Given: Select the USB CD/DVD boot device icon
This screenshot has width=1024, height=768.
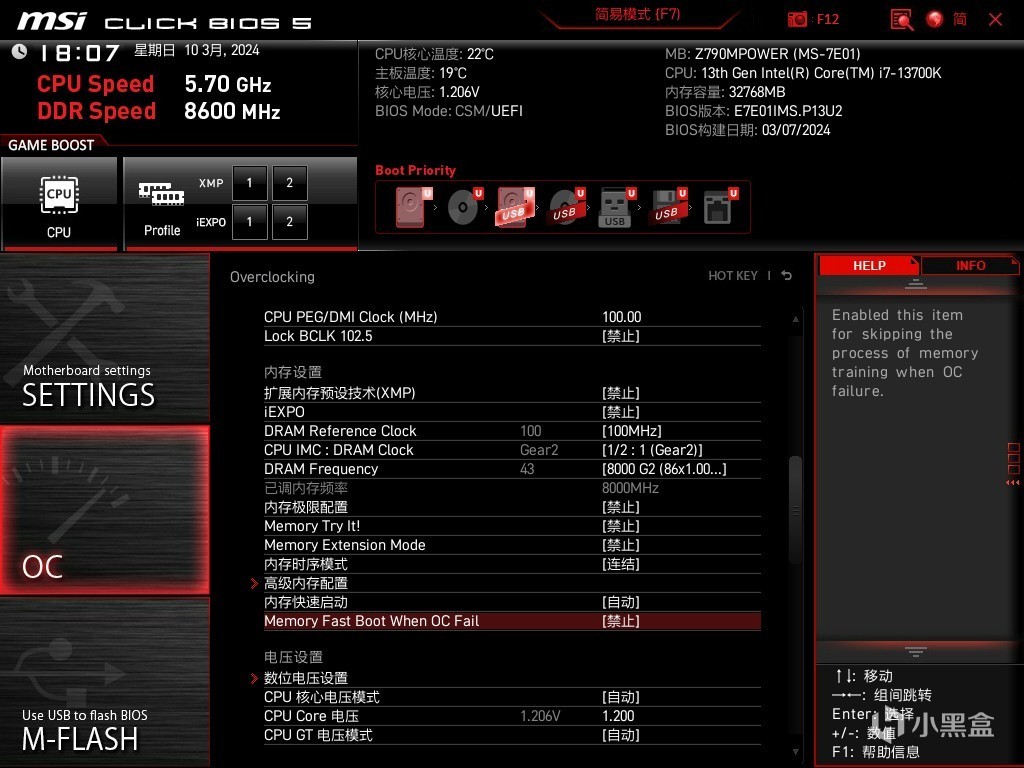Looking at the screenshot, I should pyautogui.click(x=567, y=208).
